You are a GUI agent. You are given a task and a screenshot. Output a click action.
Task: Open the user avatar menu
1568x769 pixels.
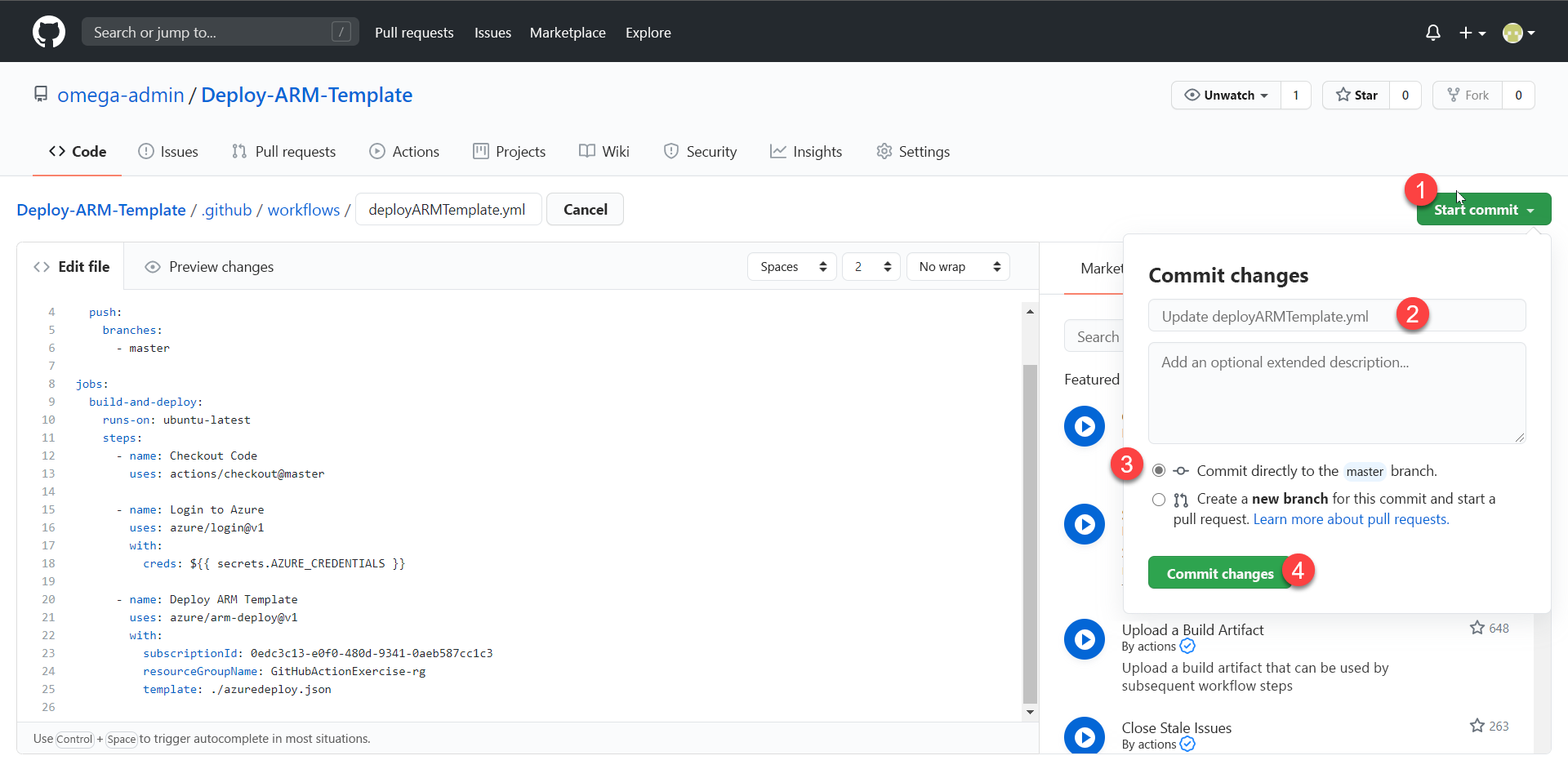1519,33
